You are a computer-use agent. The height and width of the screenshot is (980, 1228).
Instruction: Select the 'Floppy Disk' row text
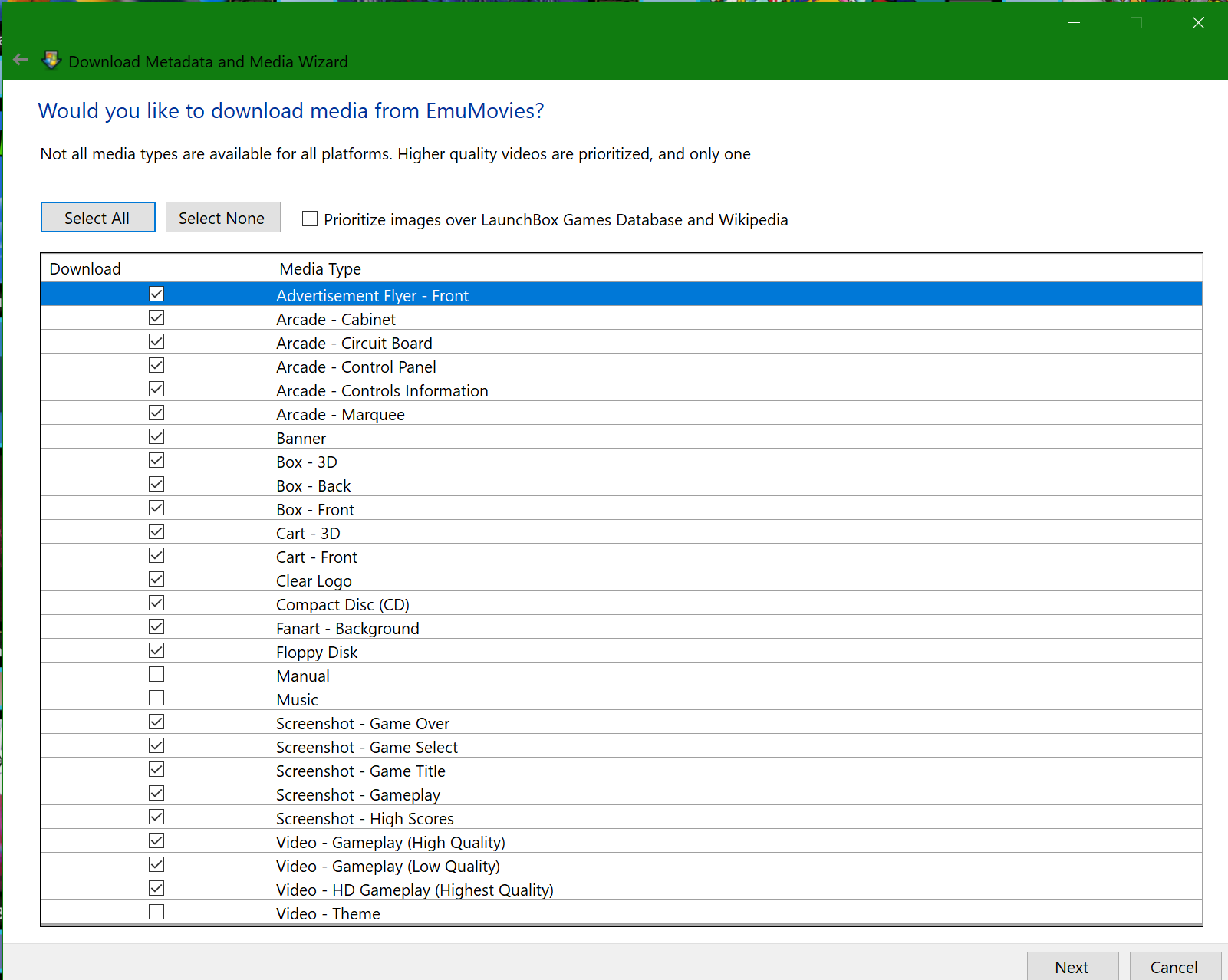317,653
